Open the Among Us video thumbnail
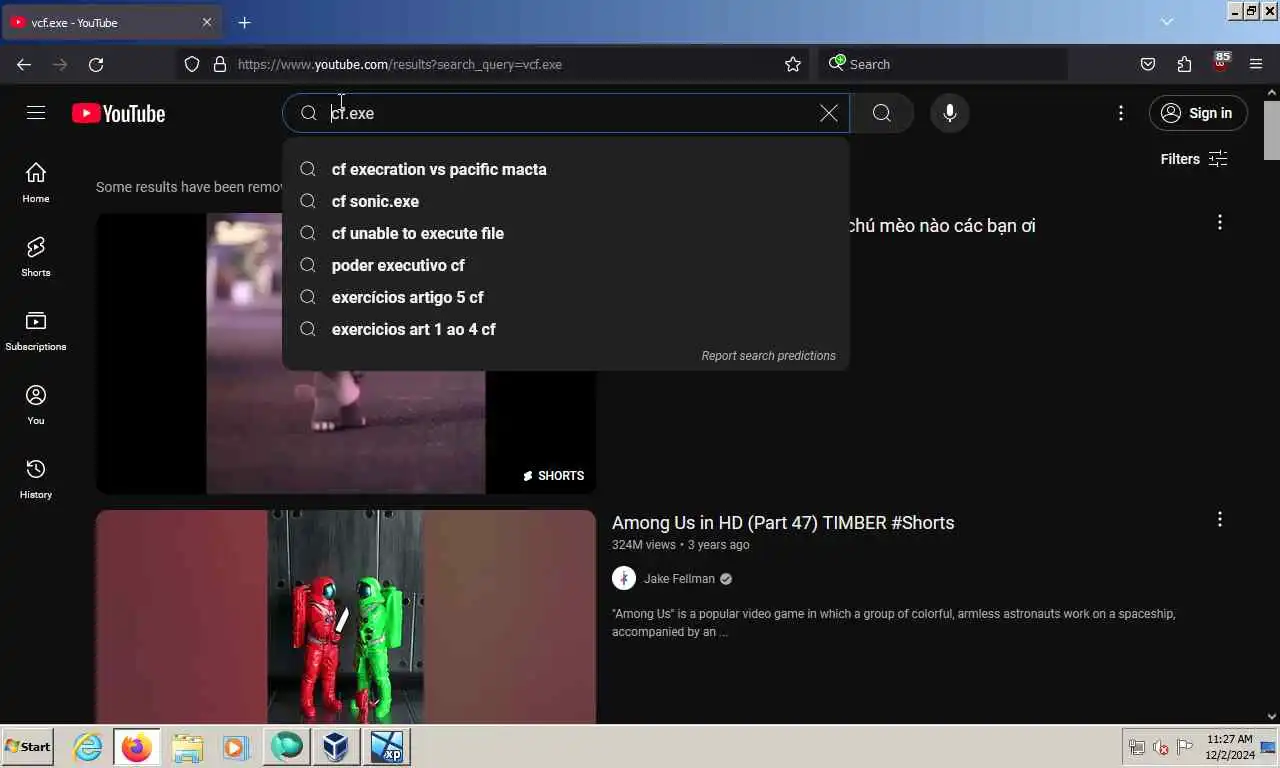Screen dimensions: 1280x768 click(x=346, y=617)
